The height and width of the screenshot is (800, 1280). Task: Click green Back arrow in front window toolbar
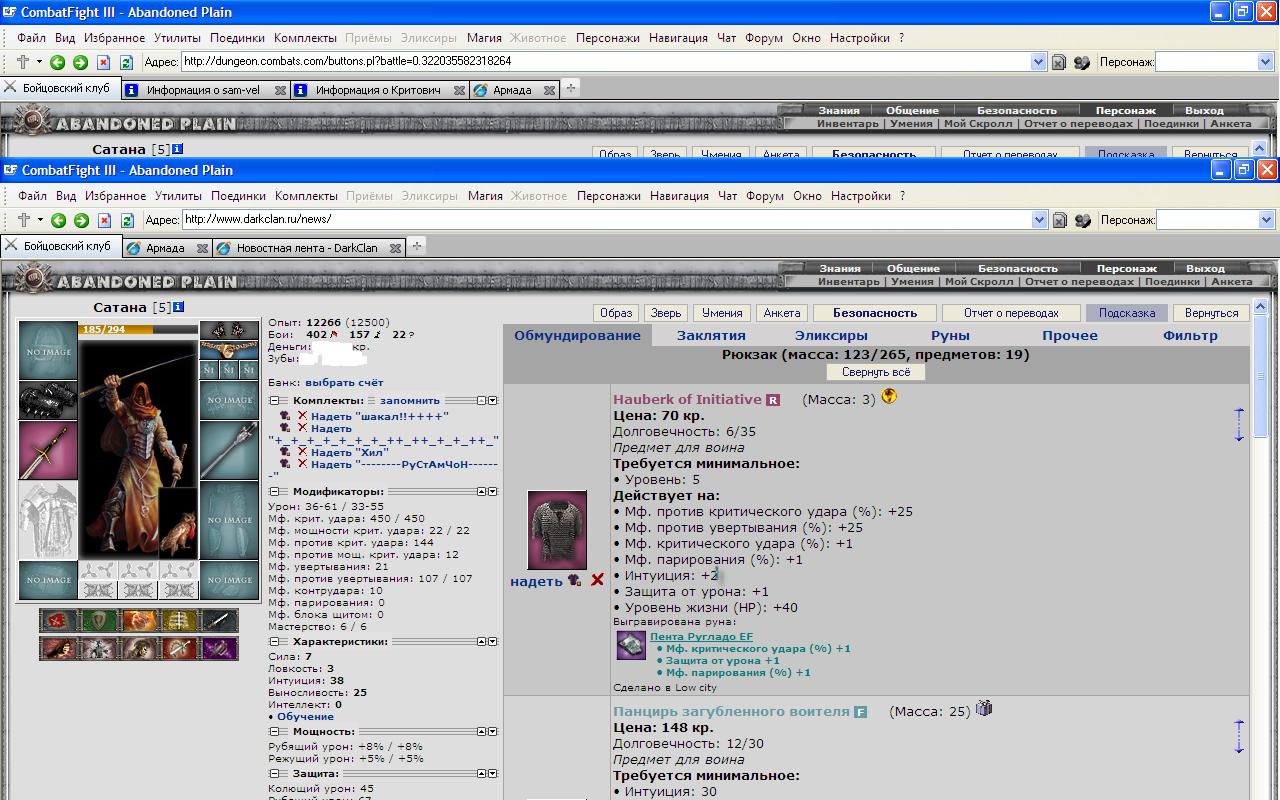59,220
